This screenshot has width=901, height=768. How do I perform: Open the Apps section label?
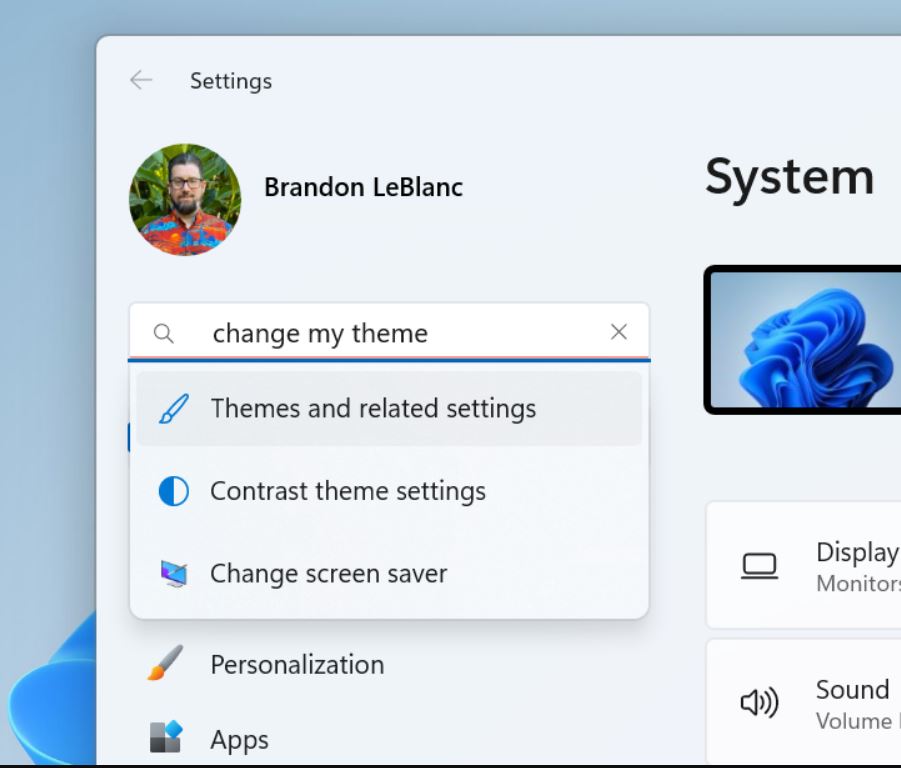click(239, 740)
